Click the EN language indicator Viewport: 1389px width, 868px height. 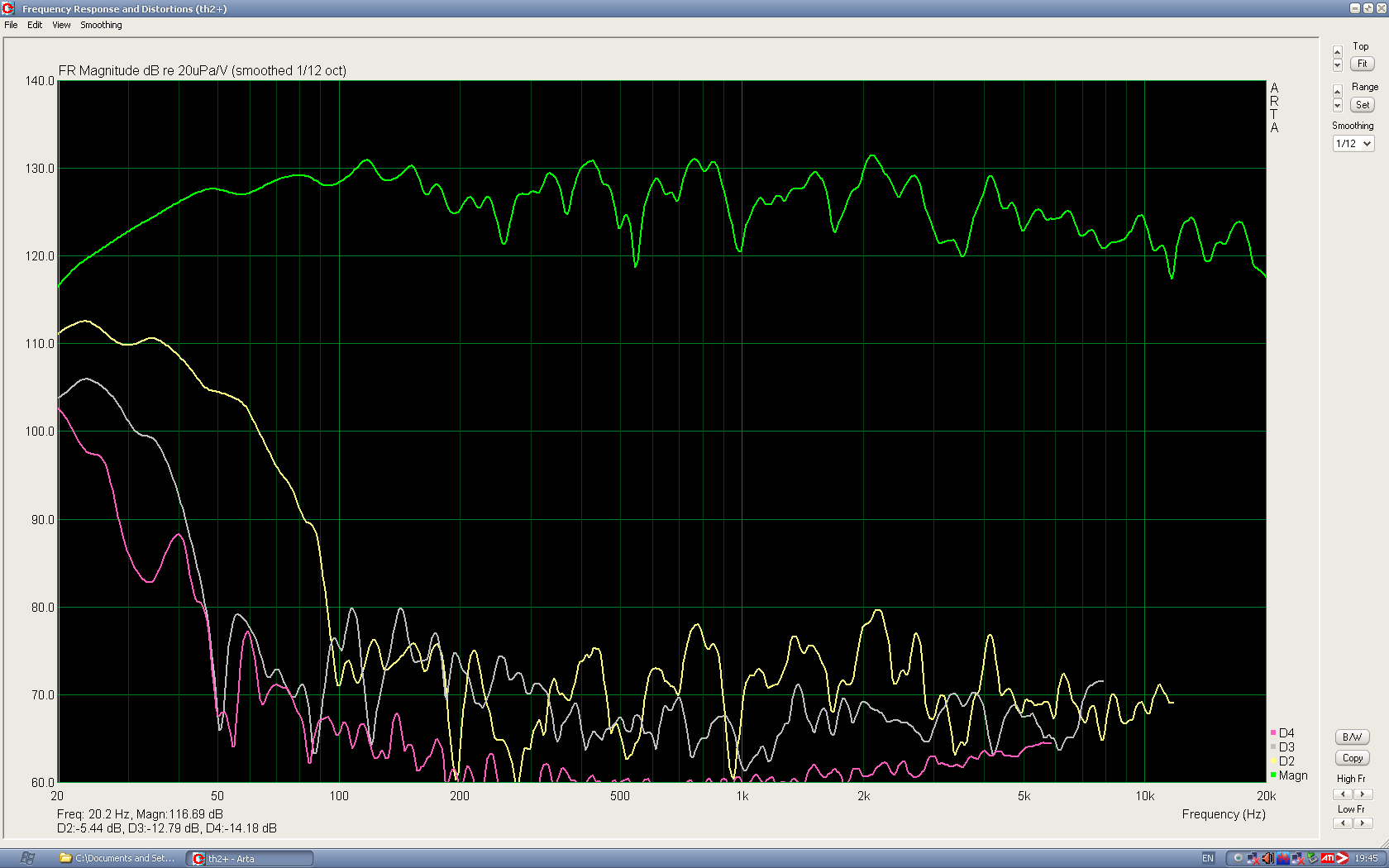[1208, 858]
